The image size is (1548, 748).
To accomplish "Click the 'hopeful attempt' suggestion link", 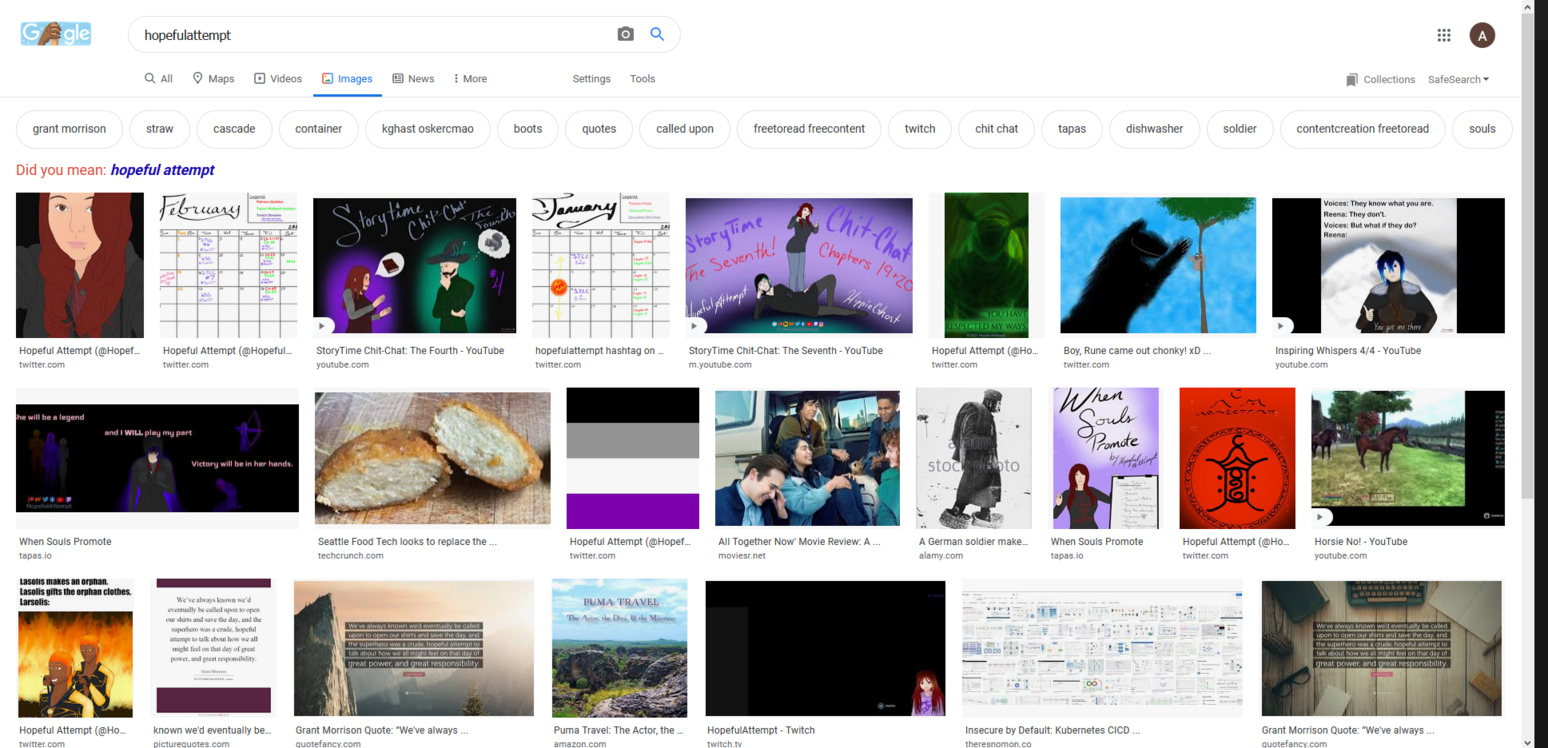I will pyautogui.click(x=162, y=170).
